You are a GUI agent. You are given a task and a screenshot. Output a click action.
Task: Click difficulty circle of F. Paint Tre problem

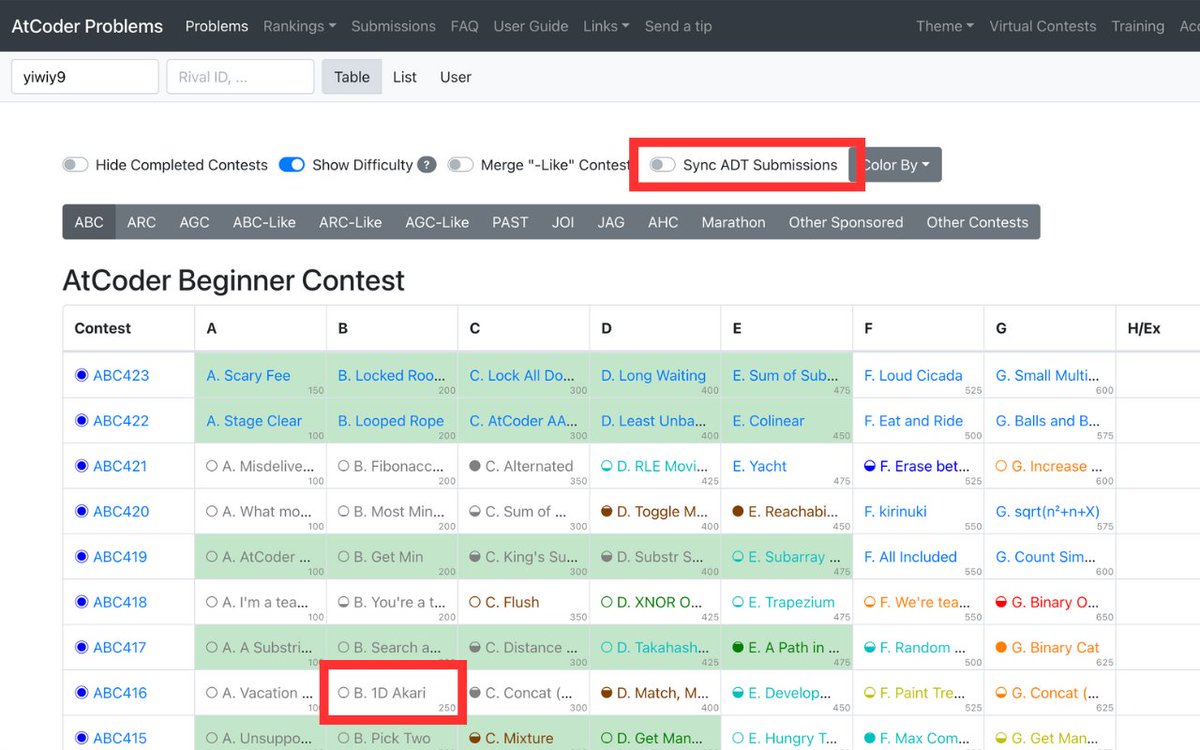tap(870, 693)
